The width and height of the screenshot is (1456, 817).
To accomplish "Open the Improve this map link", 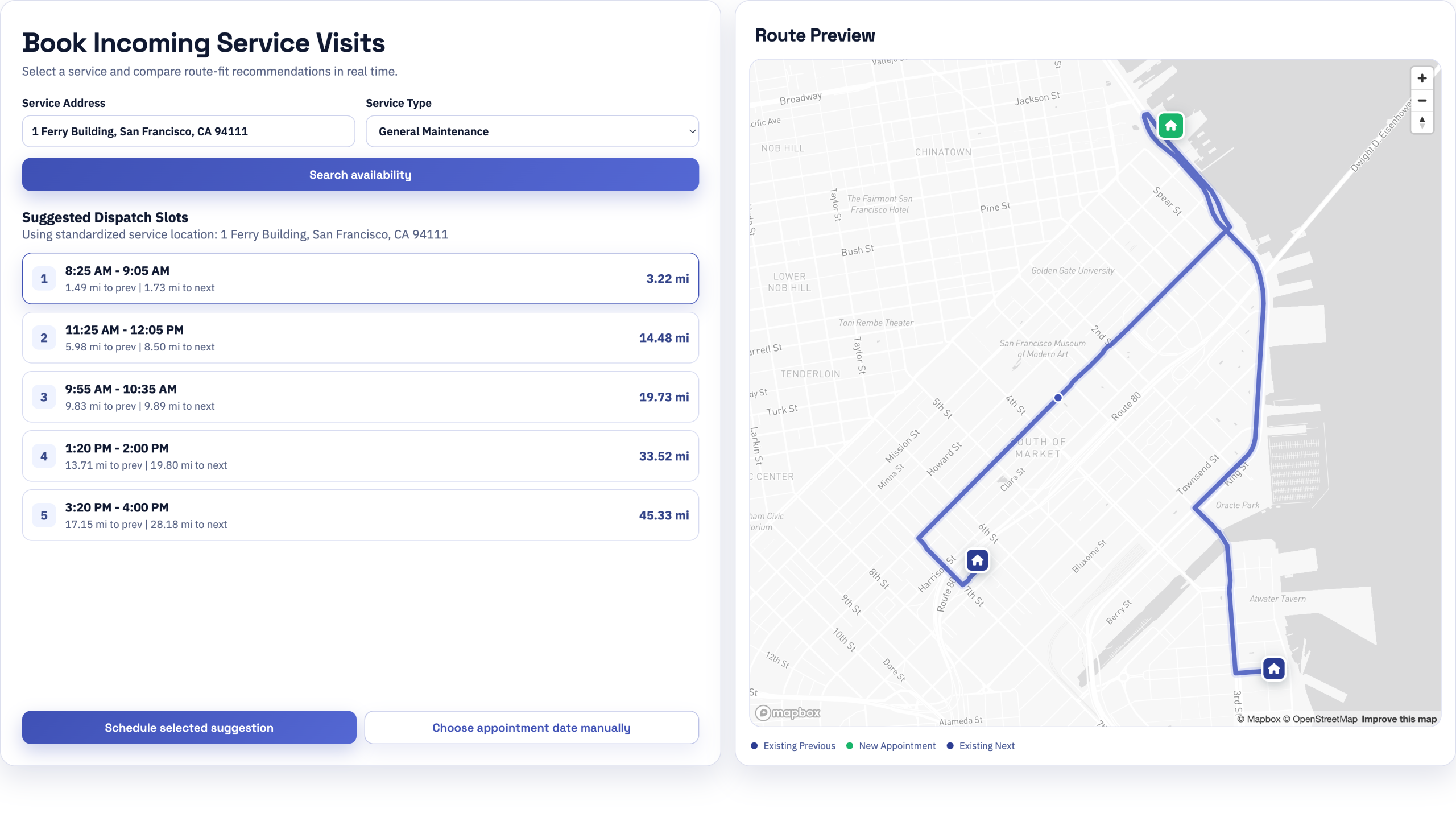I will click(x=1399, y=719).
